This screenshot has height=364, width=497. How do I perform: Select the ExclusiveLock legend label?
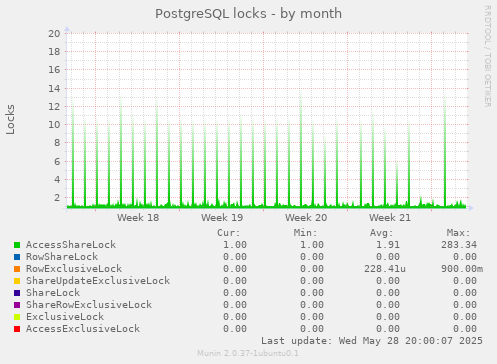(x=65, y=317)
